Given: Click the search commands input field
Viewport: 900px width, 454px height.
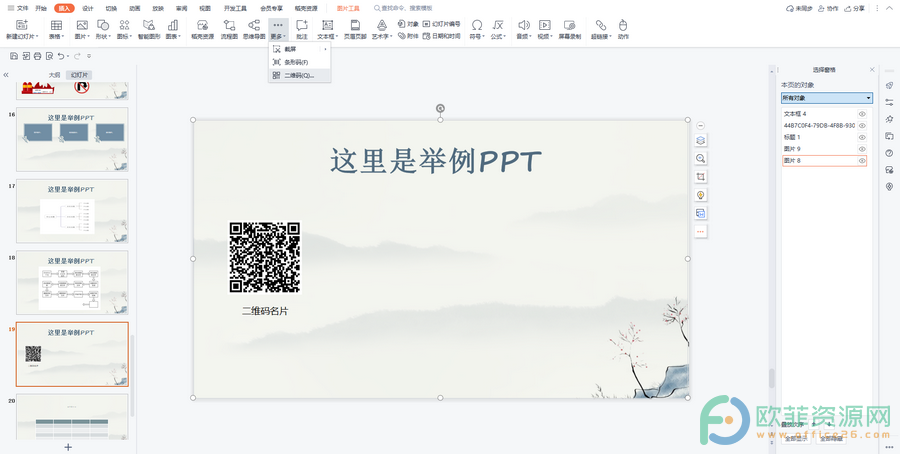Looking at the screenshot, I should [x=406, y=9].
